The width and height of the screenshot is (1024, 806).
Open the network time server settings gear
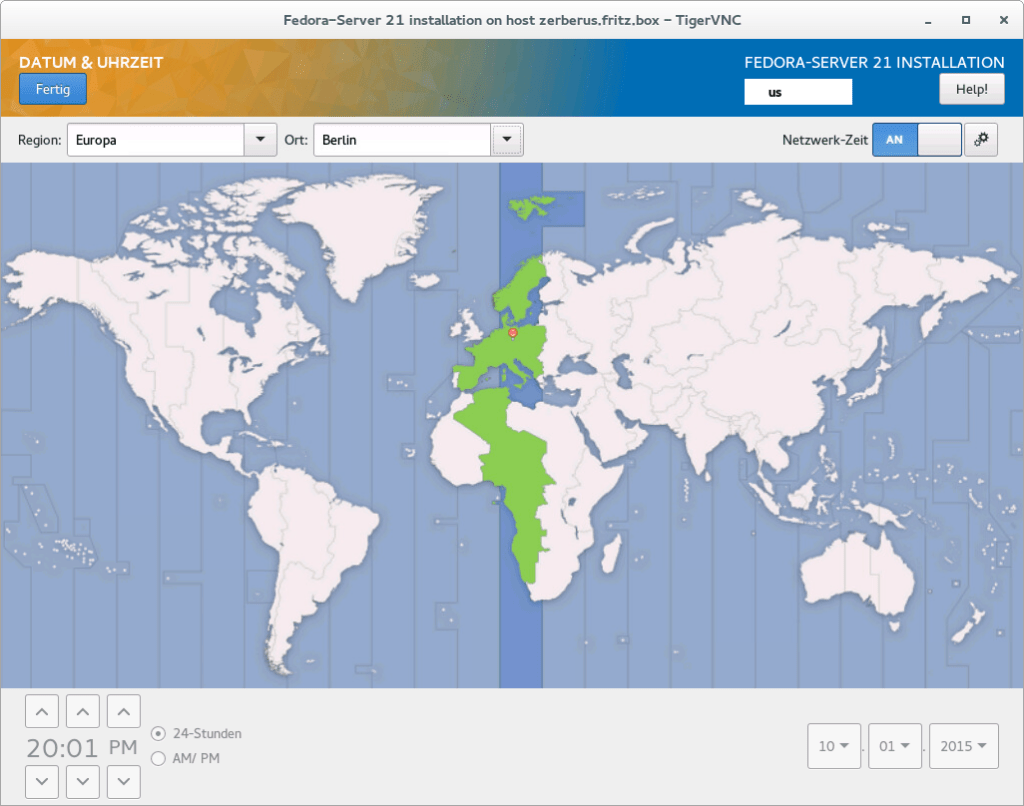coord(981,140)
